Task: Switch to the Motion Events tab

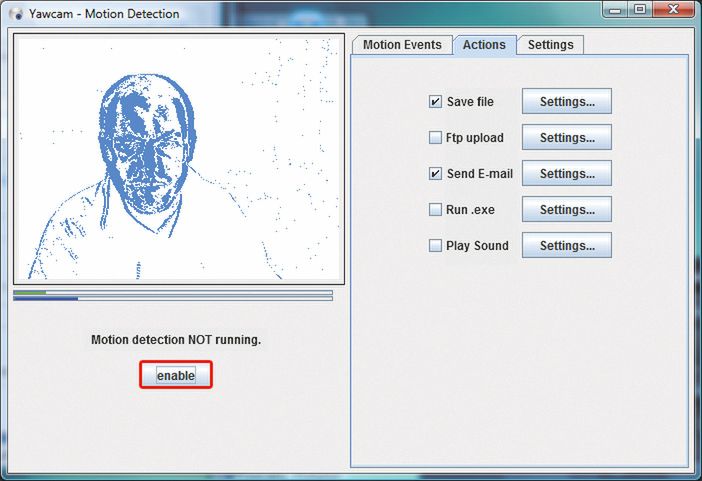Action: click(402, 45)
